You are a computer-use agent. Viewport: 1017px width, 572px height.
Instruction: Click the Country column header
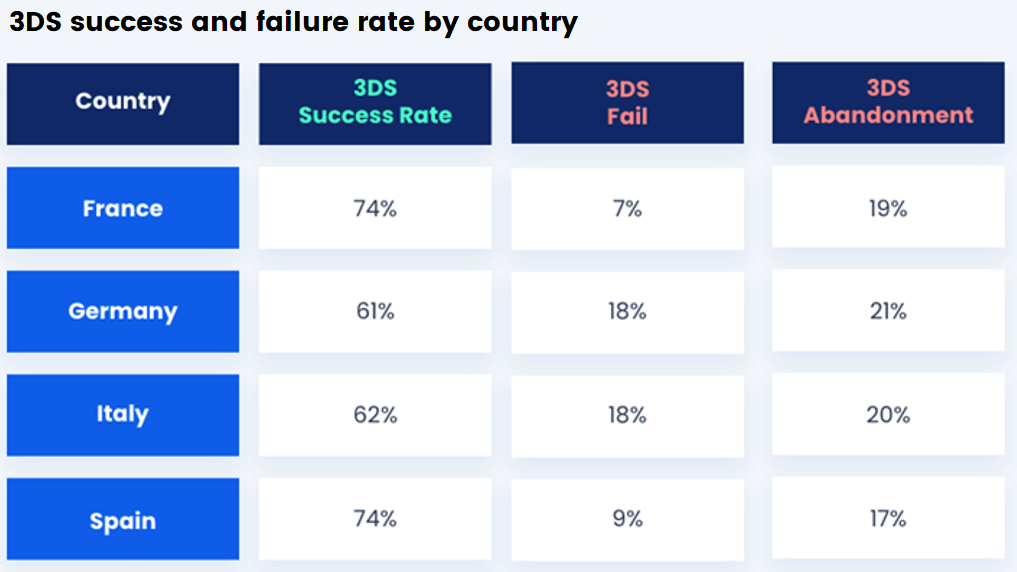coord(123,102)
